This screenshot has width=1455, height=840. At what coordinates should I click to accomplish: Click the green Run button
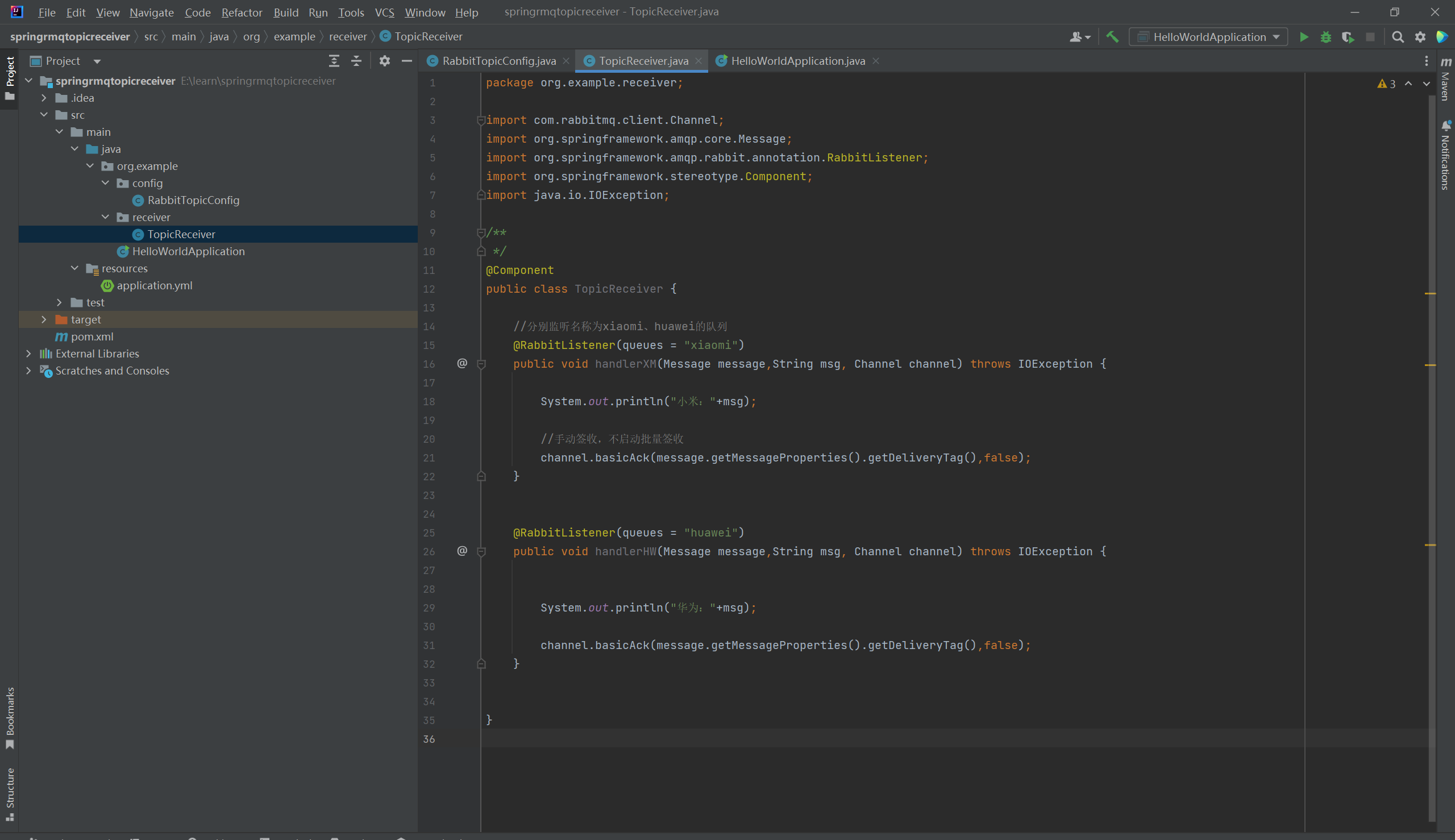pyautogui.click(x=1303, y=37)
